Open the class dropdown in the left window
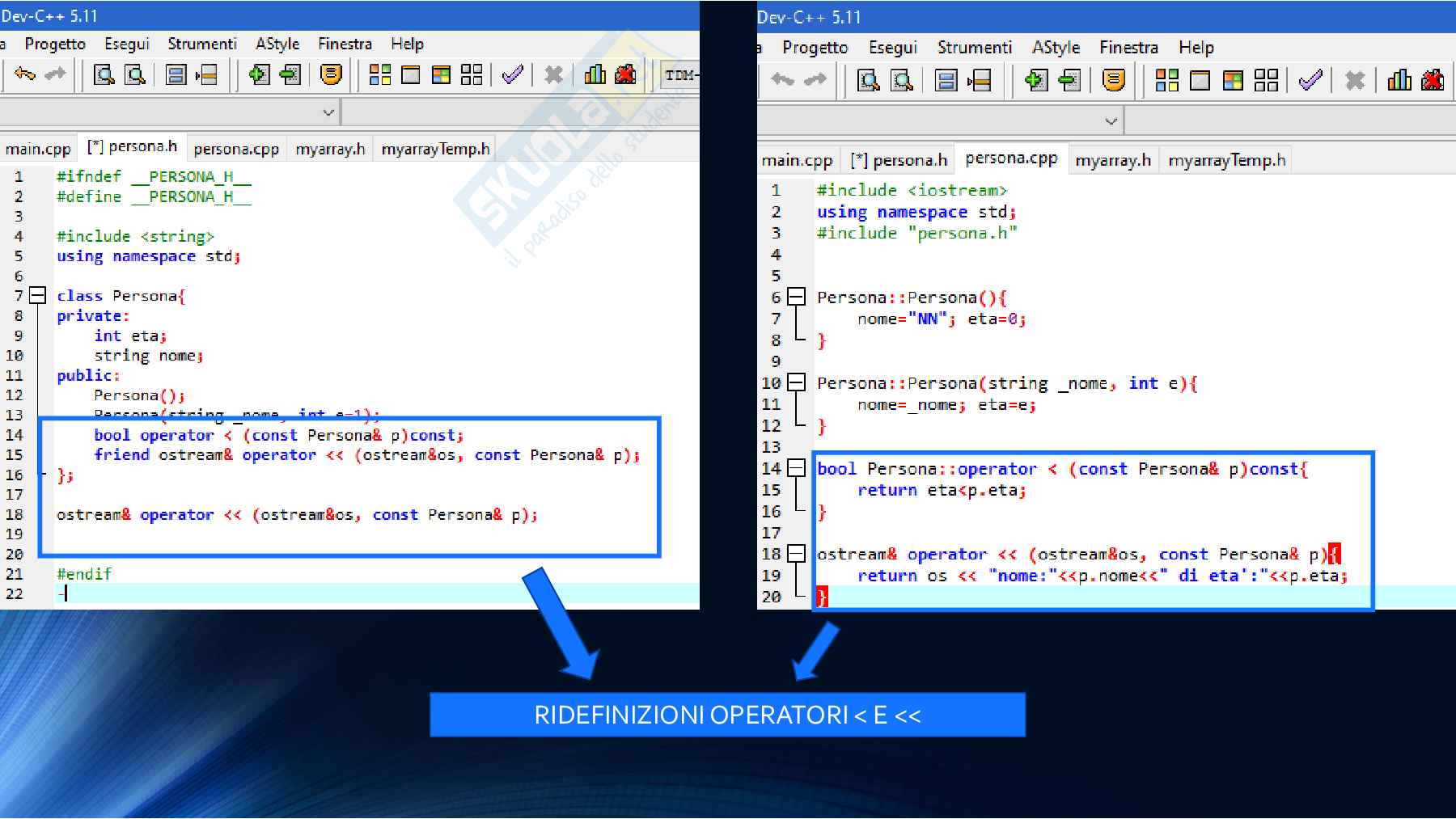This screenshot has height=819, width=1456. [328, 112]
